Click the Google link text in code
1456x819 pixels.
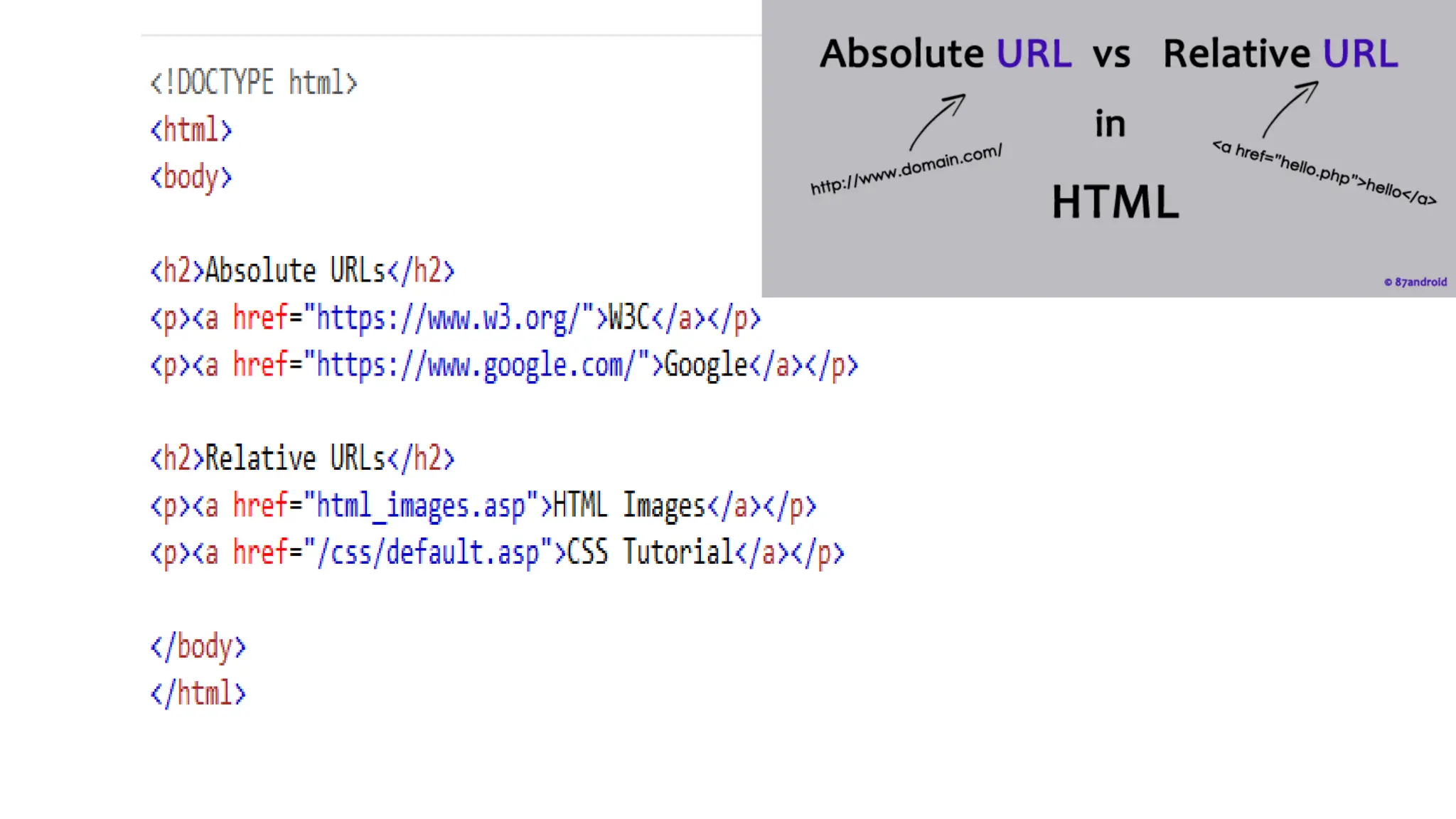(705, 365)
